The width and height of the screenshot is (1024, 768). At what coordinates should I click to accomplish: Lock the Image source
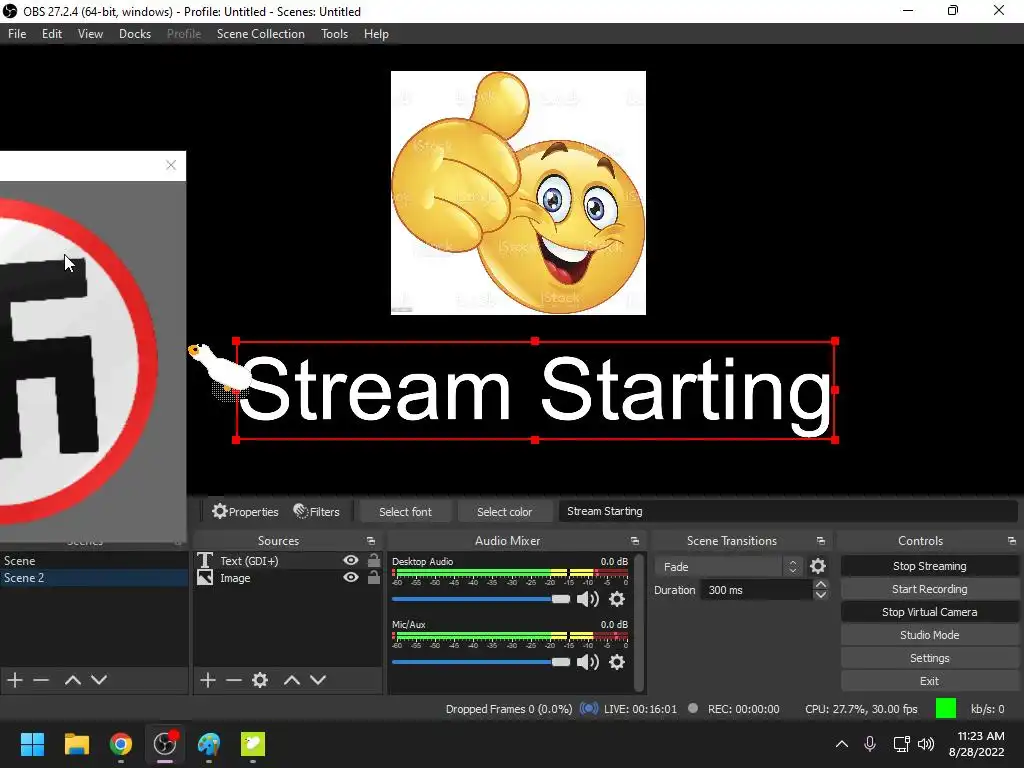point(374,577)
